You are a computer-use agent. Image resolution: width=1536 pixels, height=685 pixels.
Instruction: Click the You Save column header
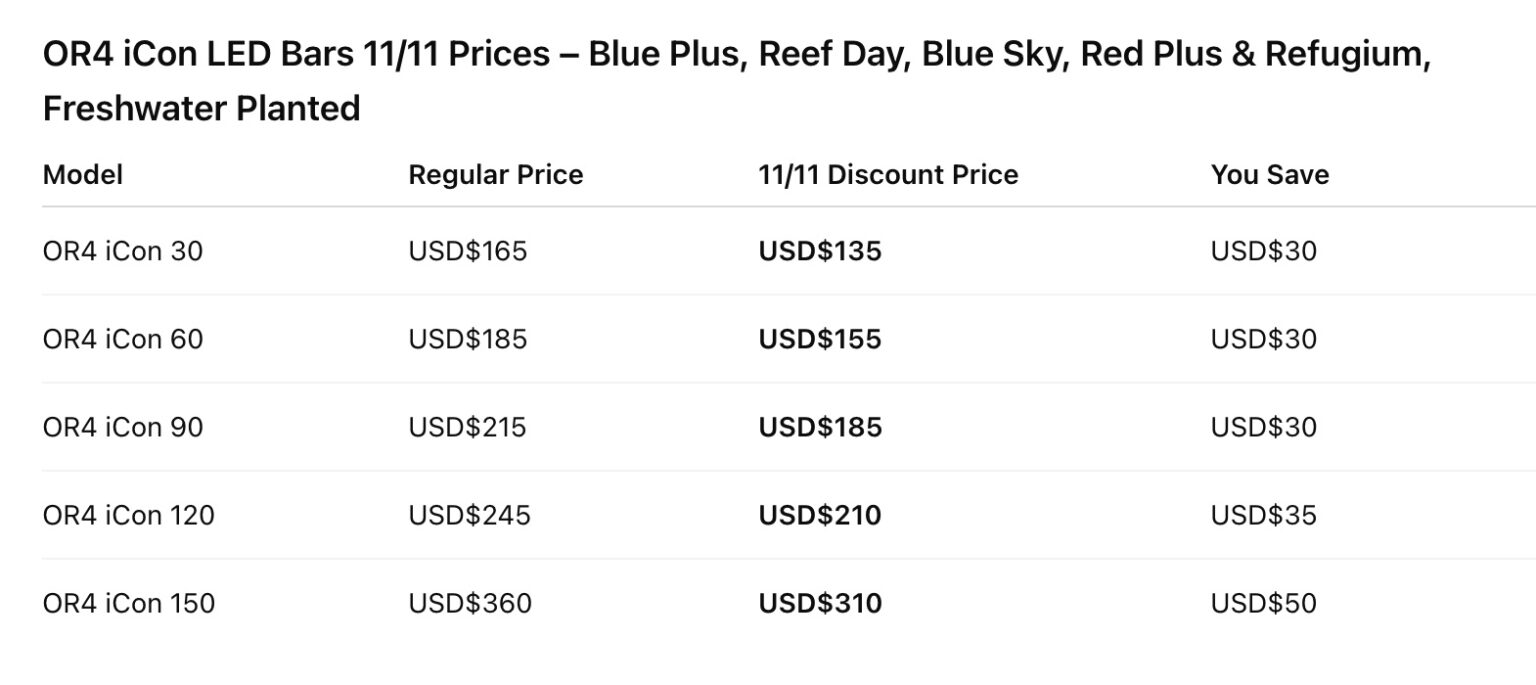tap(1270, 175)
